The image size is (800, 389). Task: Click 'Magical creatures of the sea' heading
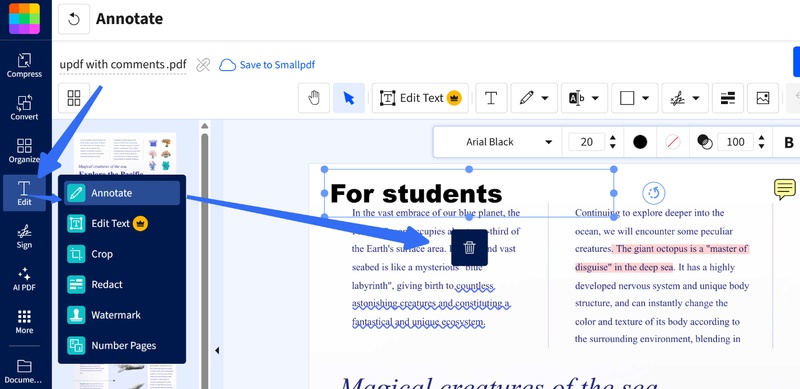498,383
